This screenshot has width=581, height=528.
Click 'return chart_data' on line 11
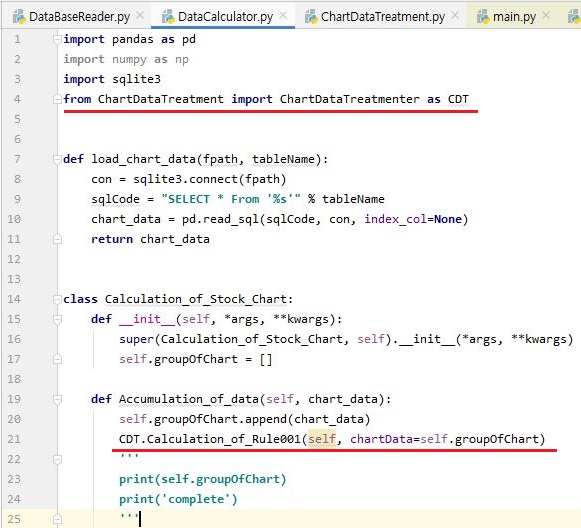[x=150, y=239]
